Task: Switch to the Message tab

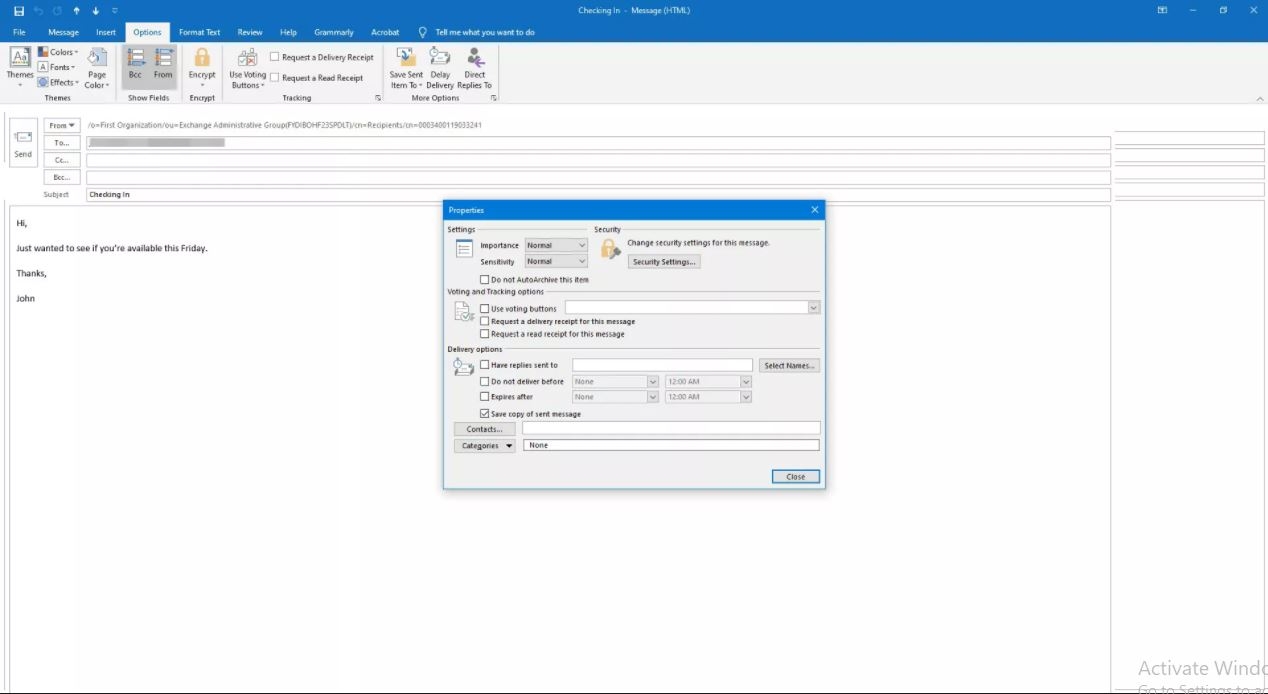Action: point(63,32)
